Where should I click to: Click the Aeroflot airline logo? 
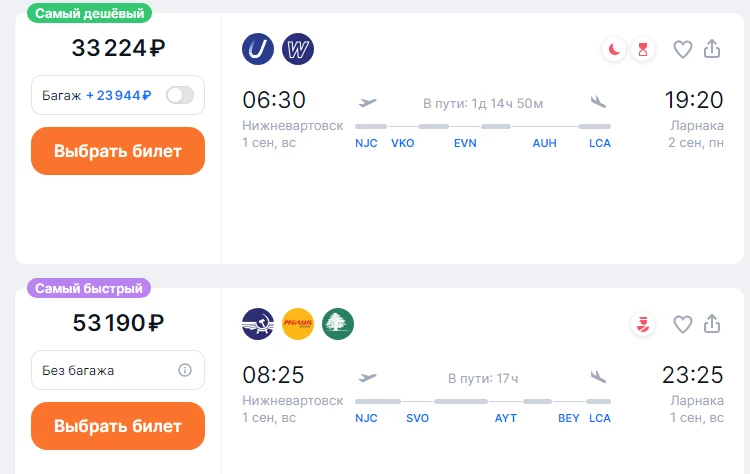point(258,324)
